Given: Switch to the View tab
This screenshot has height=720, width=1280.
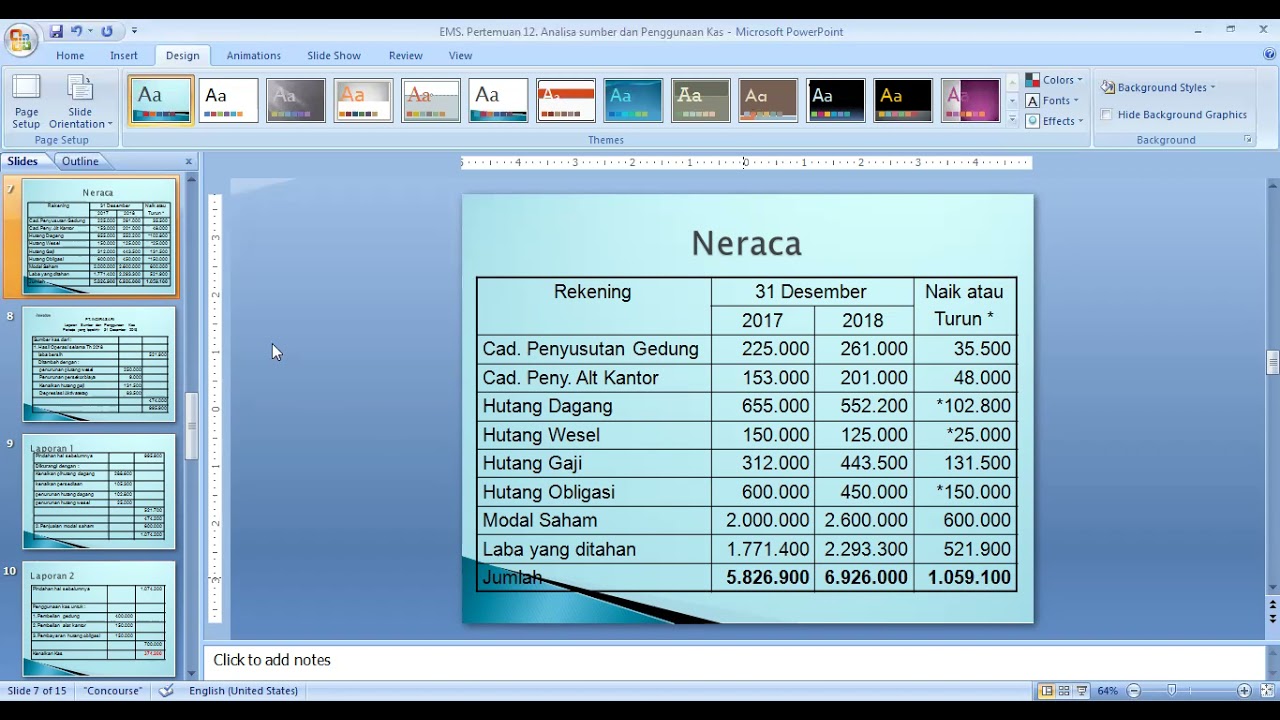Looking at the screenshot, I should (x=460, y=55).
